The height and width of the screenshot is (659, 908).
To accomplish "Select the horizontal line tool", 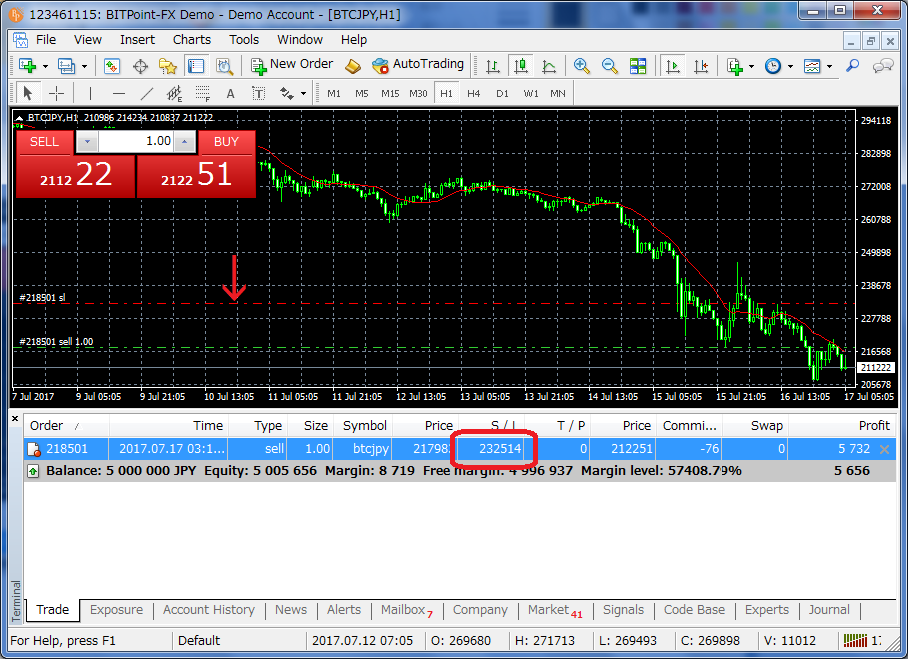I will pyautogui.click(x=119, y=93).
